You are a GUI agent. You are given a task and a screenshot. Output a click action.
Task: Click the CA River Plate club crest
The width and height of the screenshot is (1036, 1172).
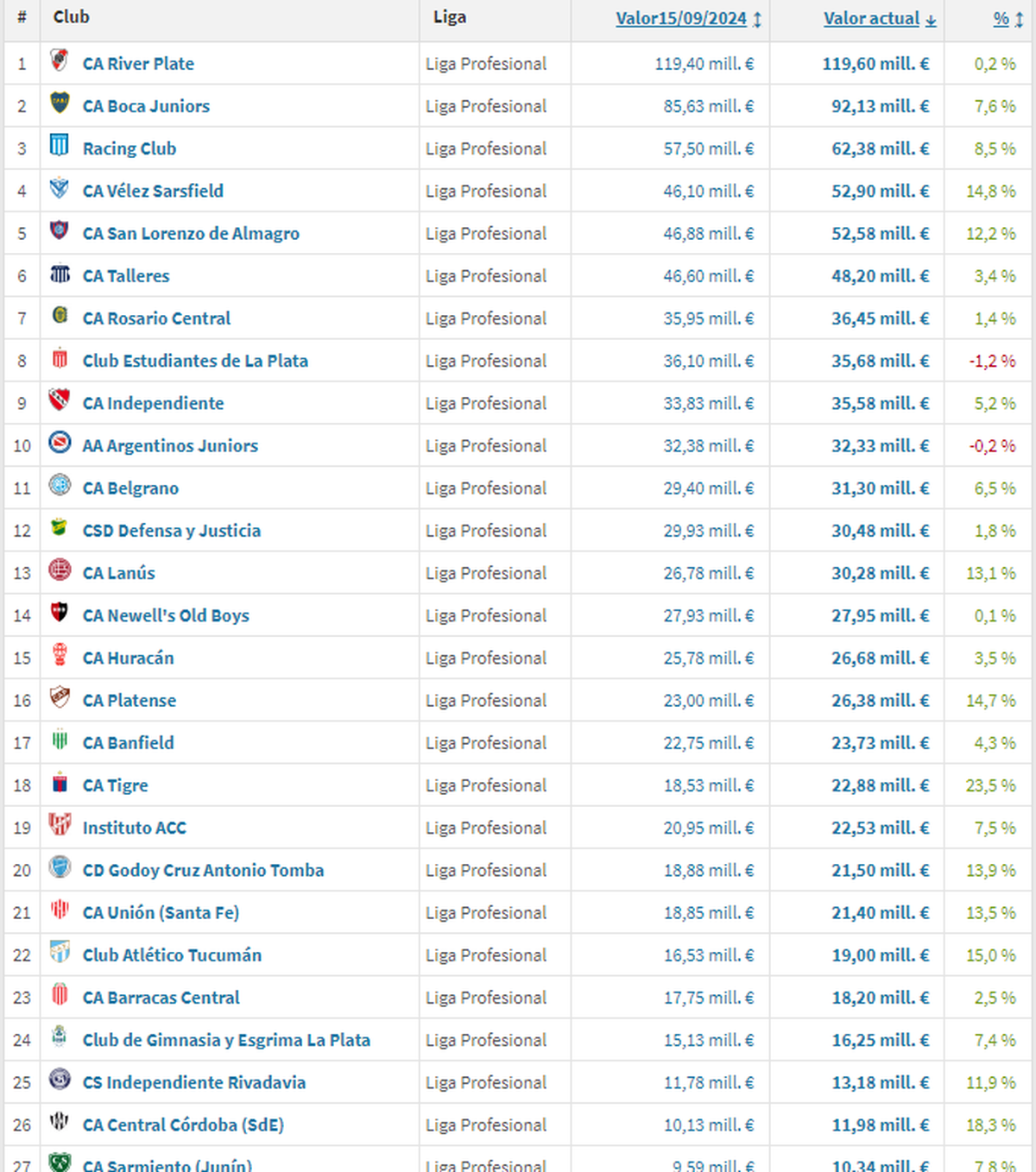tap(60, 60)
